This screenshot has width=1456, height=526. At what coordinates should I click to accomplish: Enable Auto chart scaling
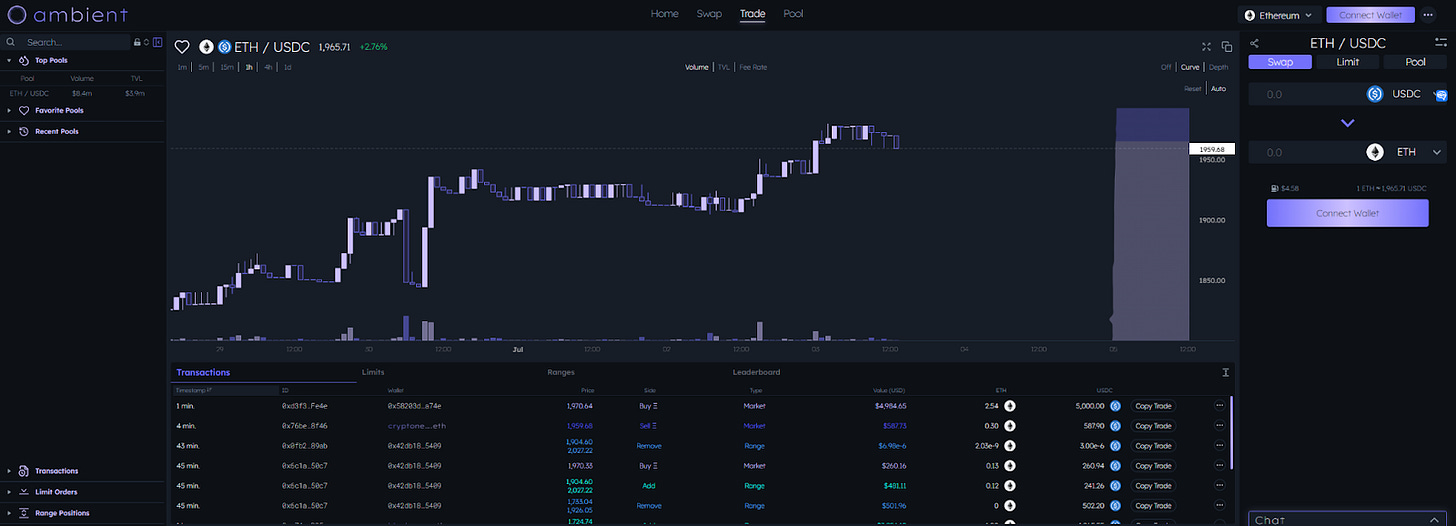tap(1218, 88)
